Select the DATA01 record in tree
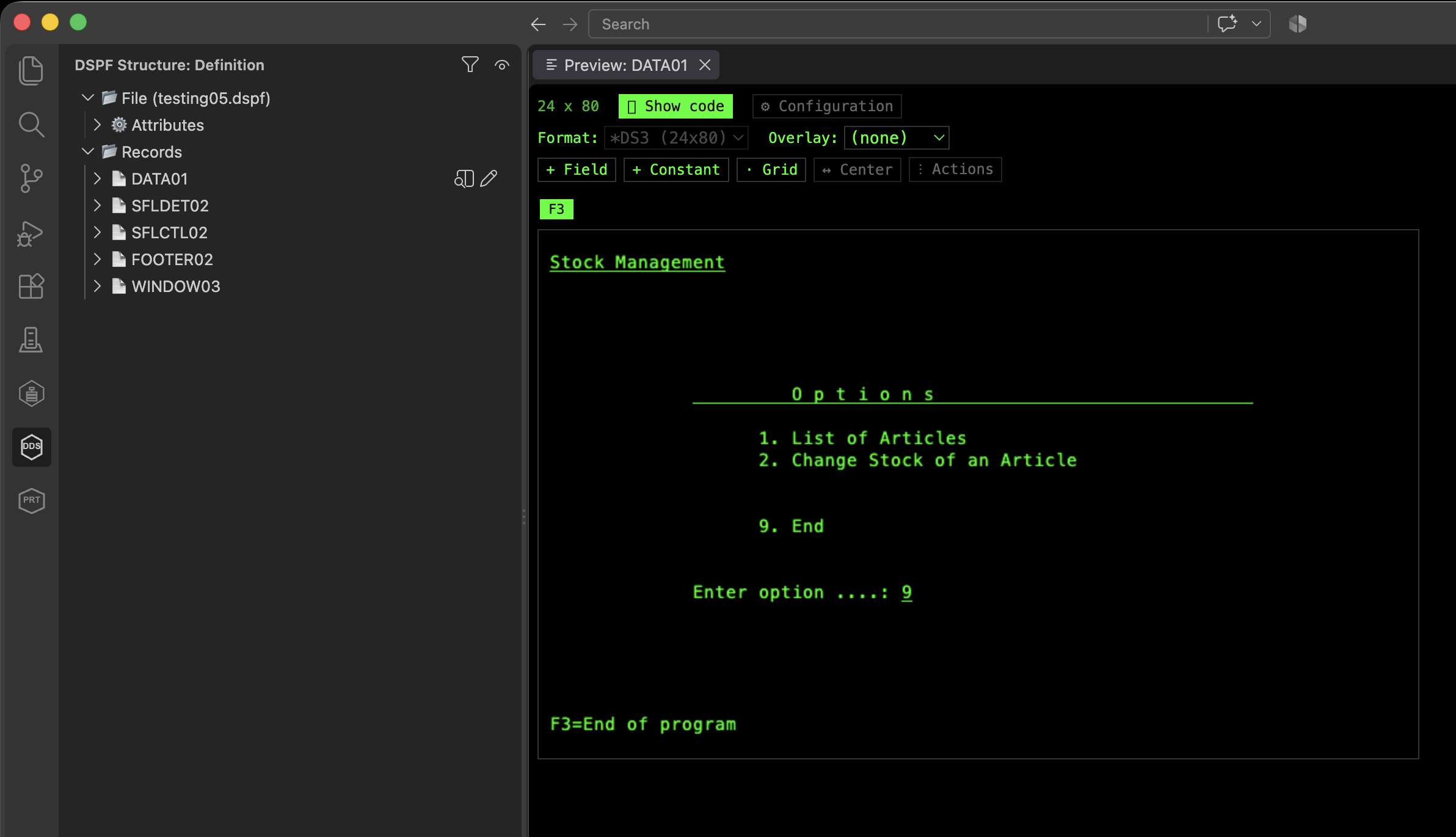 [160, 178]
